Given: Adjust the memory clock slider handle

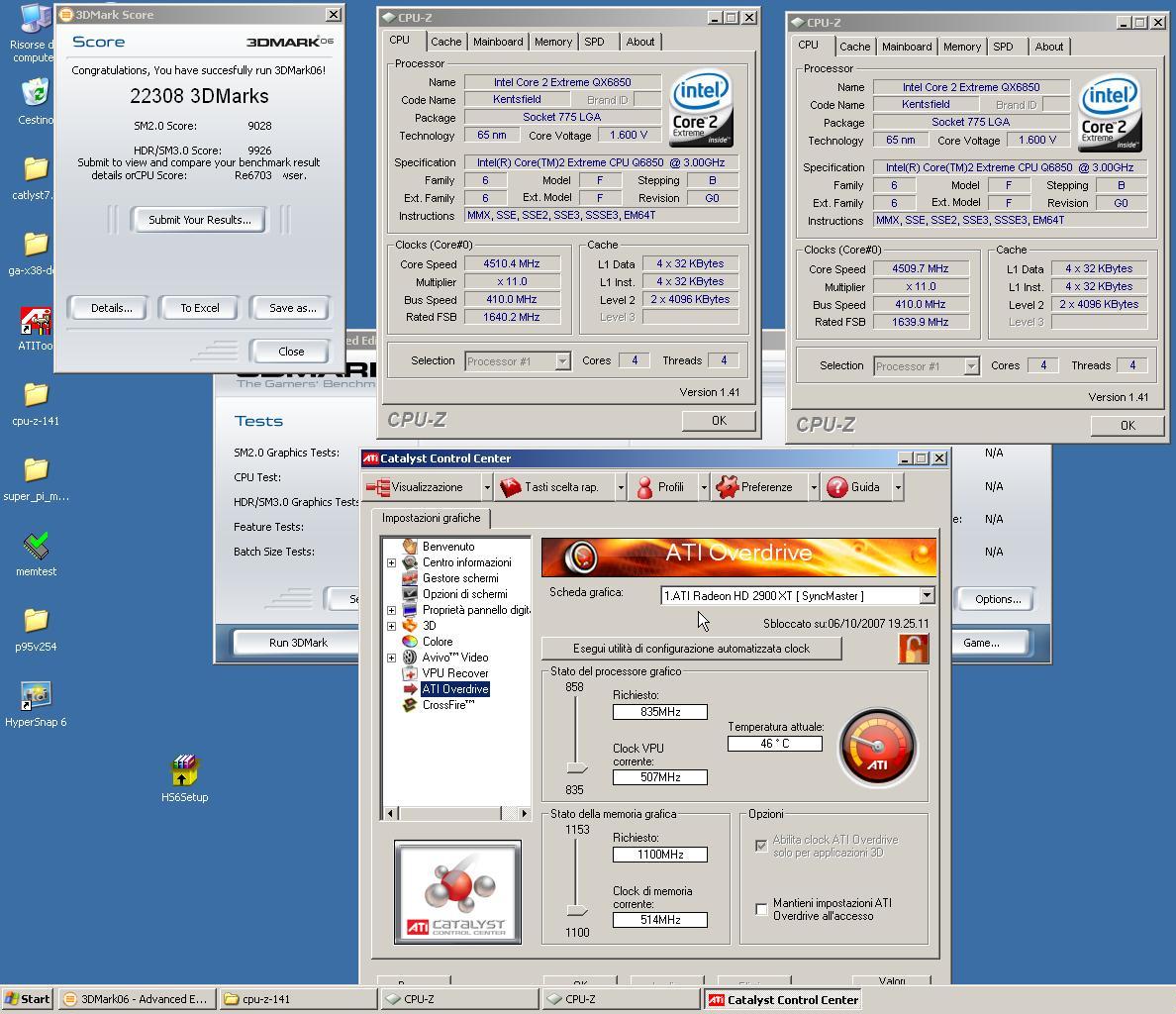Looking at the screenshot, I should [577, 910].
